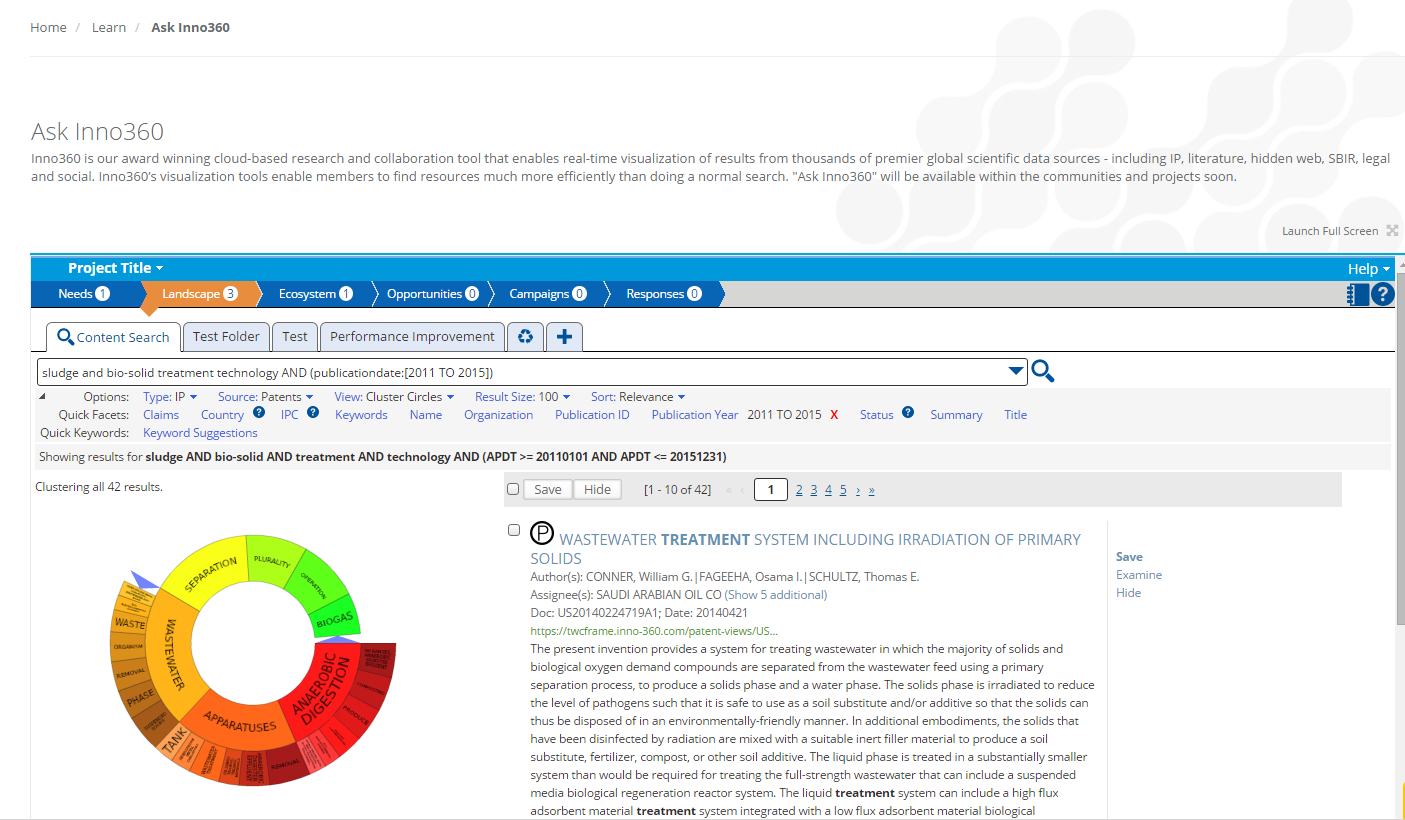Open the twcframe patent-views URL link

coord(654,631)
